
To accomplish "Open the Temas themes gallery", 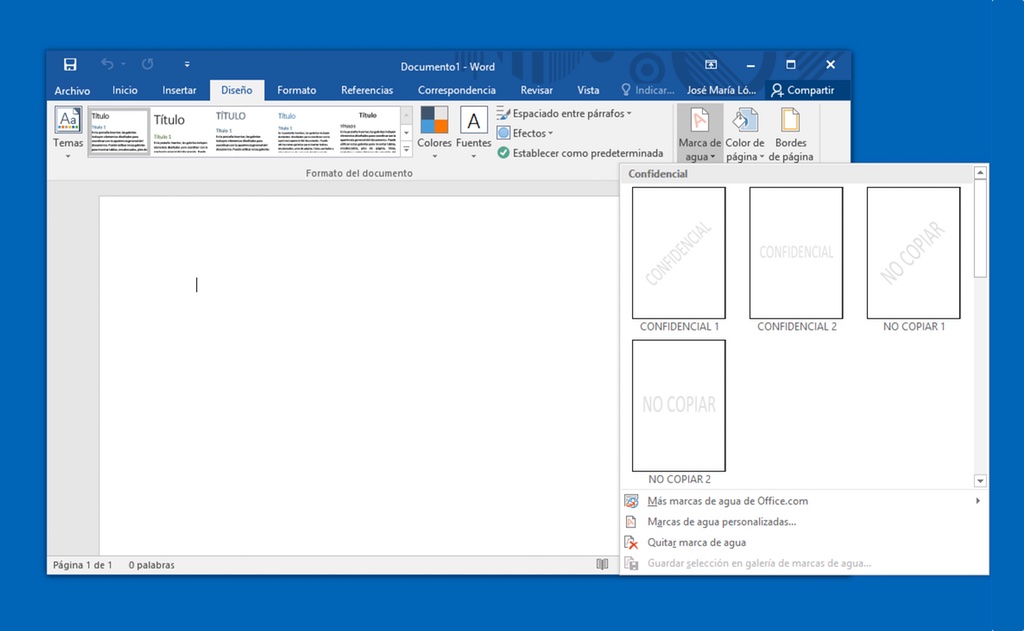I will point(68,131).
